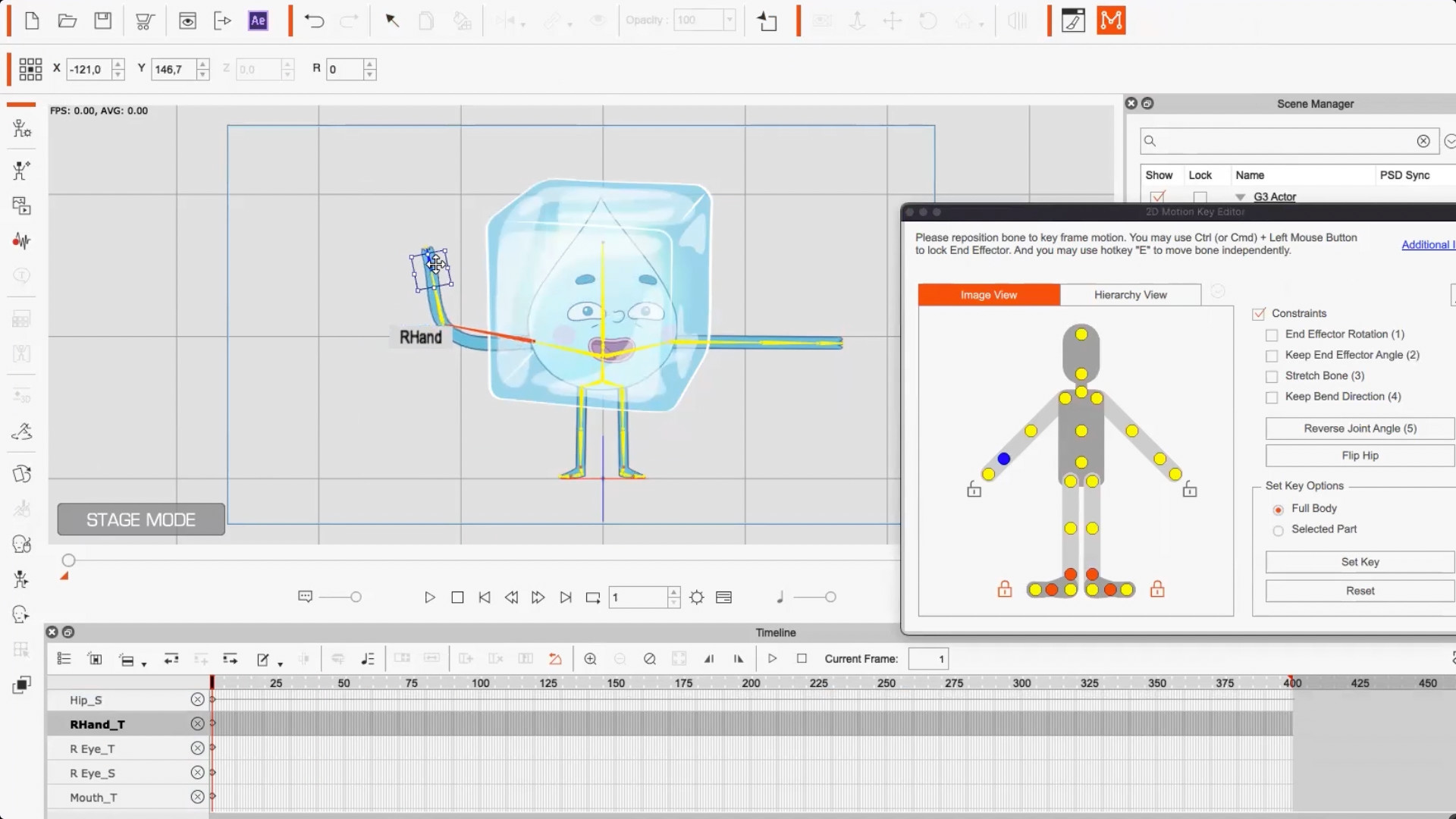Switch to the Hierarchy View tab
1456x819 pixels.
click(x=1130, y=295)
